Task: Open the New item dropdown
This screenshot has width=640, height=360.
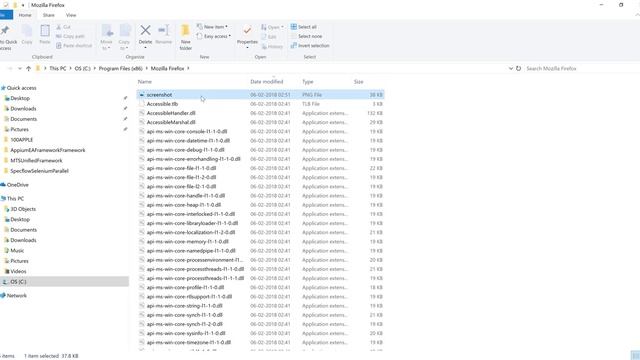Action: 212,27
